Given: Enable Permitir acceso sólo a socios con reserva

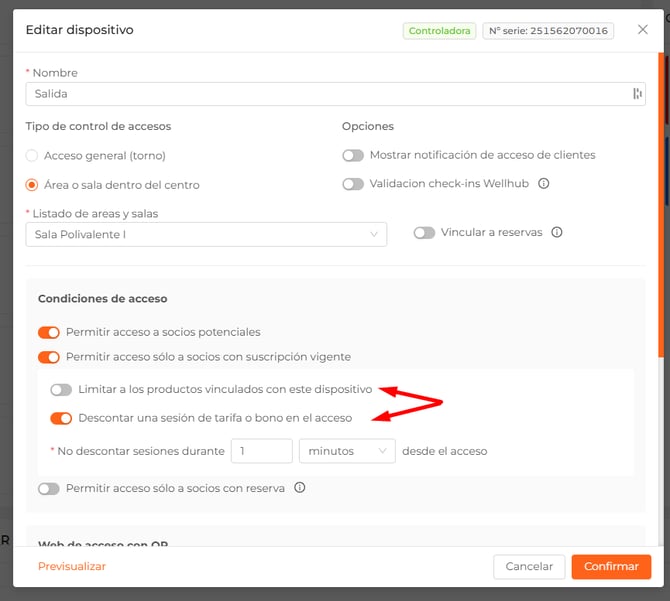Looking at the screenshot, I should coord(49,488).
